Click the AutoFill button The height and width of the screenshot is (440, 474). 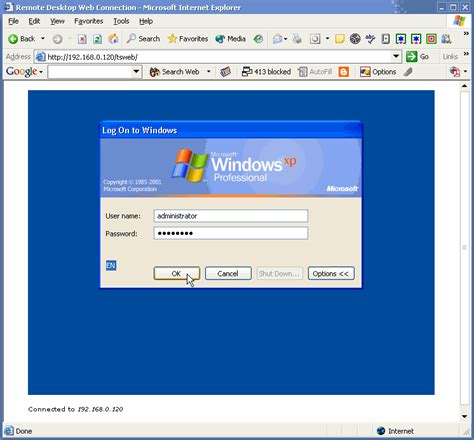click(315, 72)
